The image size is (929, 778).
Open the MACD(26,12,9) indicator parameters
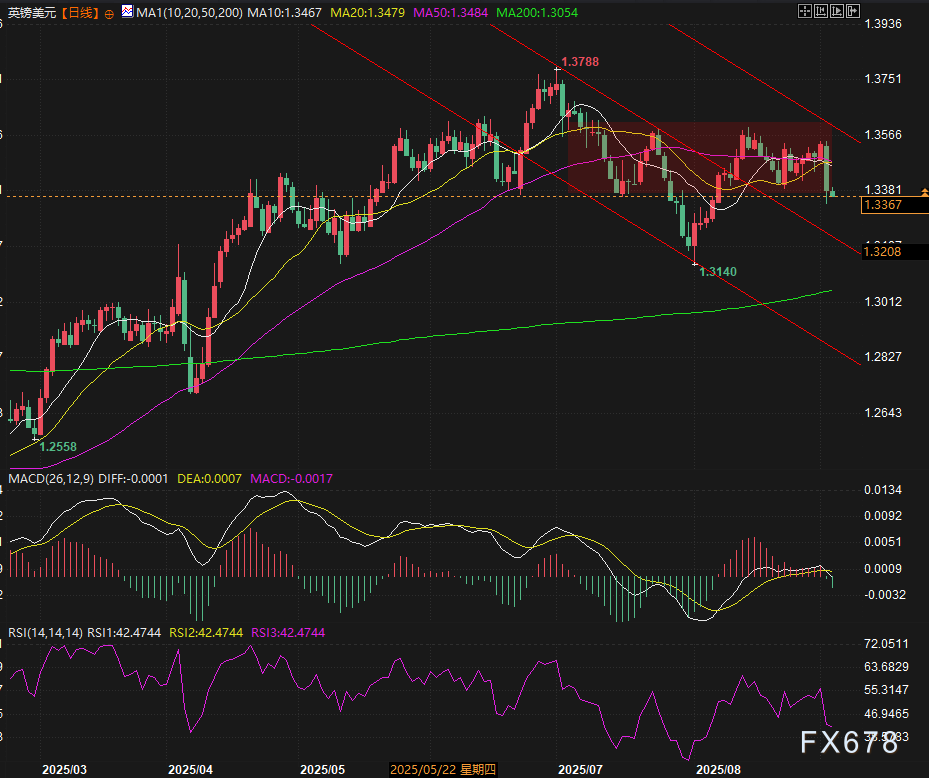(x=51, y=479)
